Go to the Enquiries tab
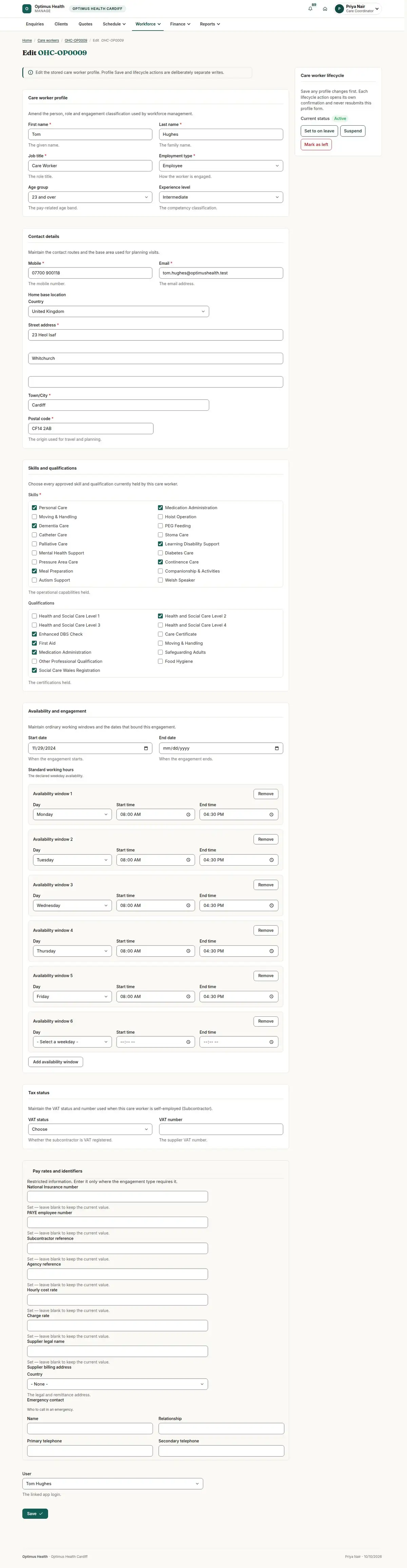 tap(35, 24)
